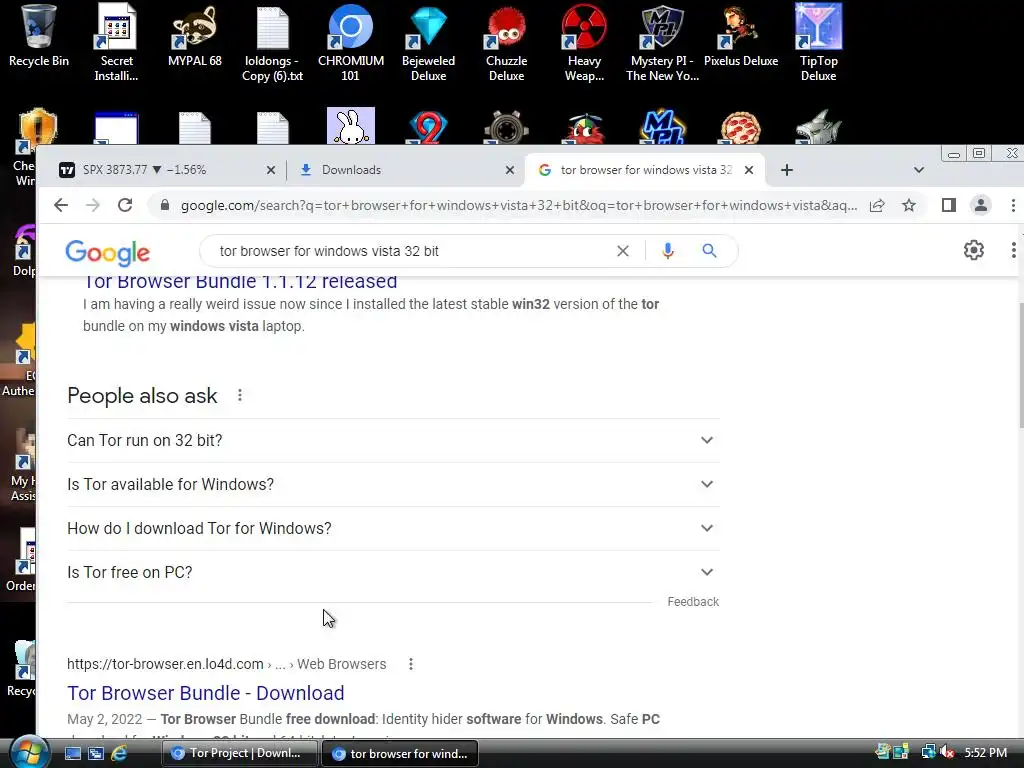Launch Internet Explorer from quick launch

click(x=119, y=753)
